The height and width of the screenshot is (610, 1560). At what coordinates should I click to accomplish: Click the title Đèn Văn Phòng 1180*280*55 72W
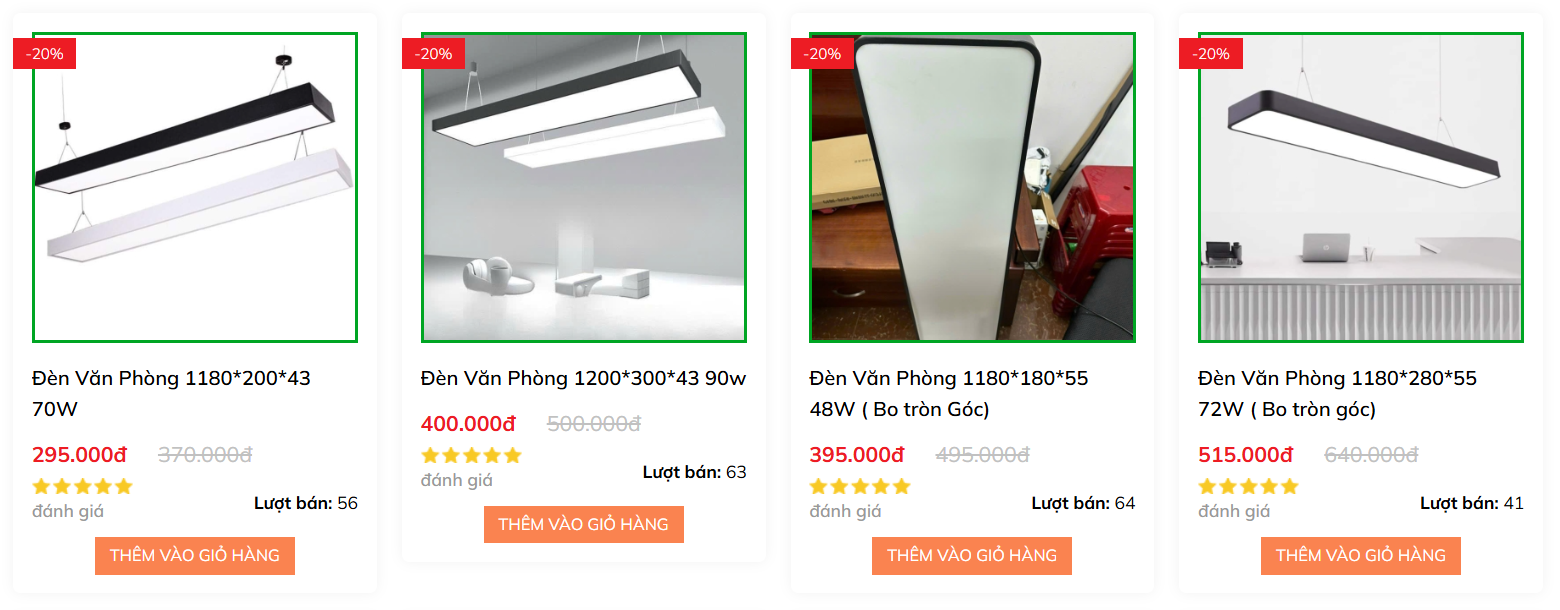tap(1338, 394)
